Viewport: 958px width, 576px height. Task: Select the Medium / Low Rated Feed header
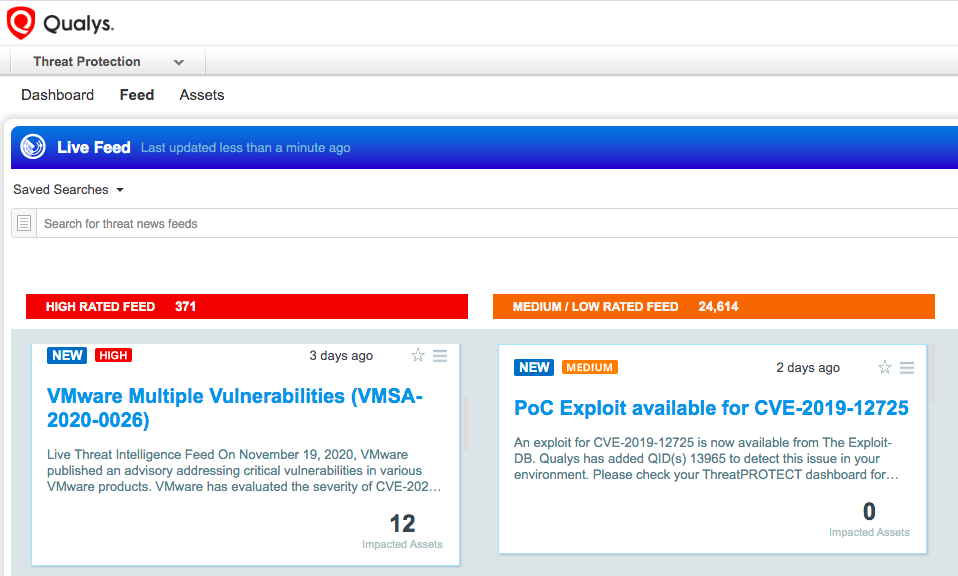click(x=714, y=307)
